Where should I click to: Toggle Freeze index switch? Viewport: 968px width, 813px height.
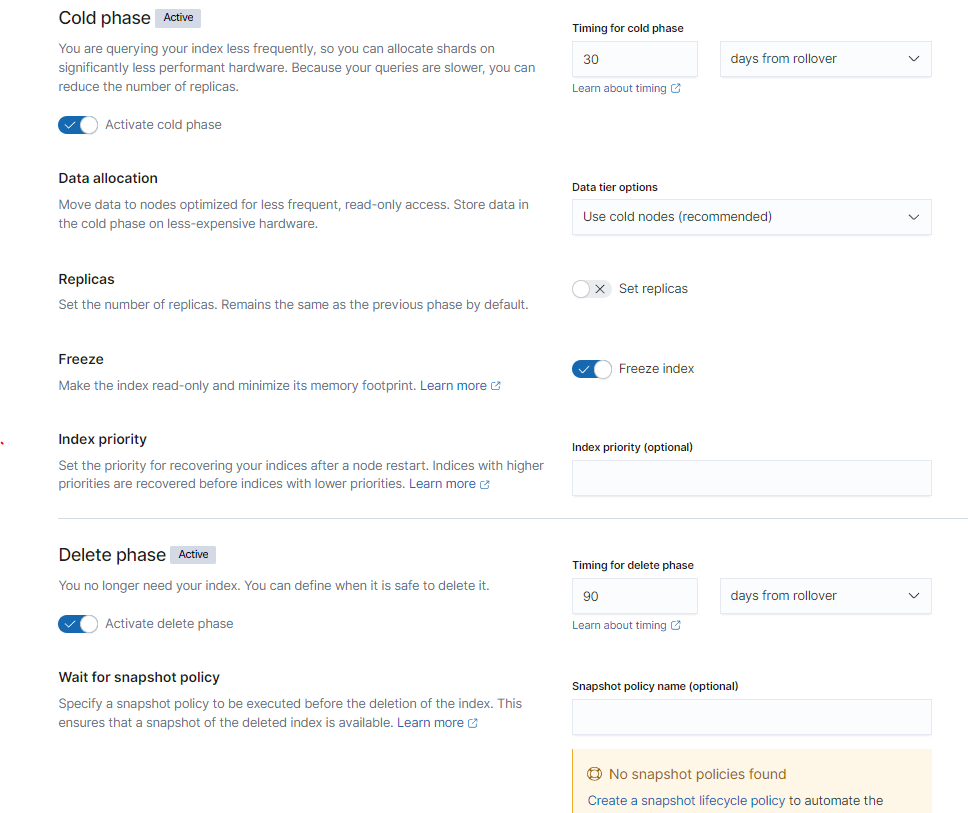click(591, 369)
